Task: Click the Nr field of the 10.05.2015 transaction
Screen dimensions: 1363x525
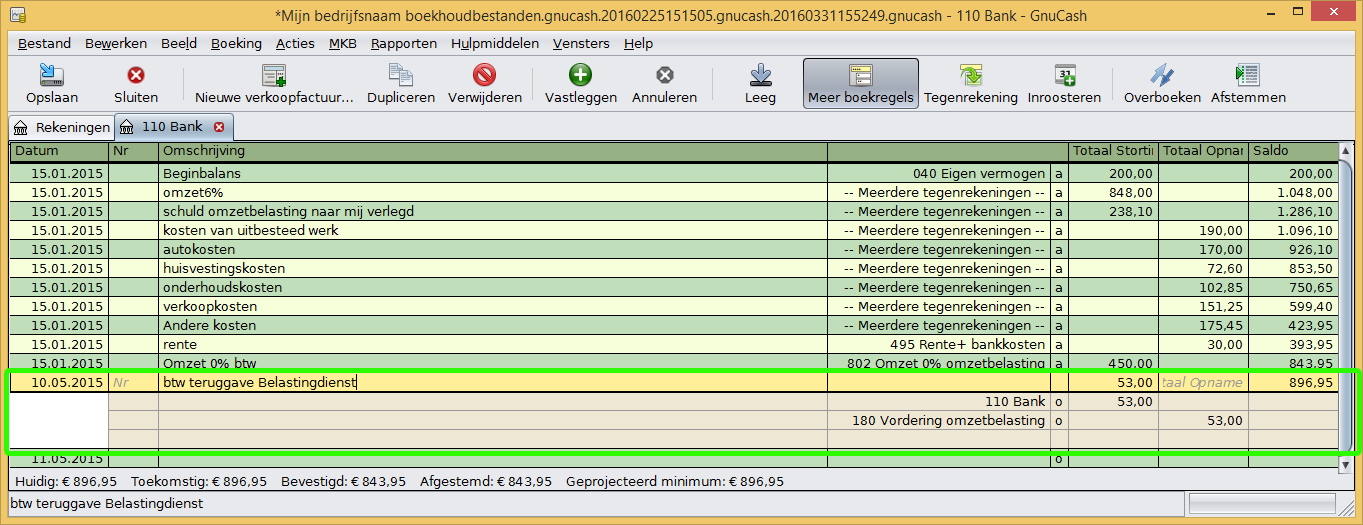Action: (x=134, y=382)
